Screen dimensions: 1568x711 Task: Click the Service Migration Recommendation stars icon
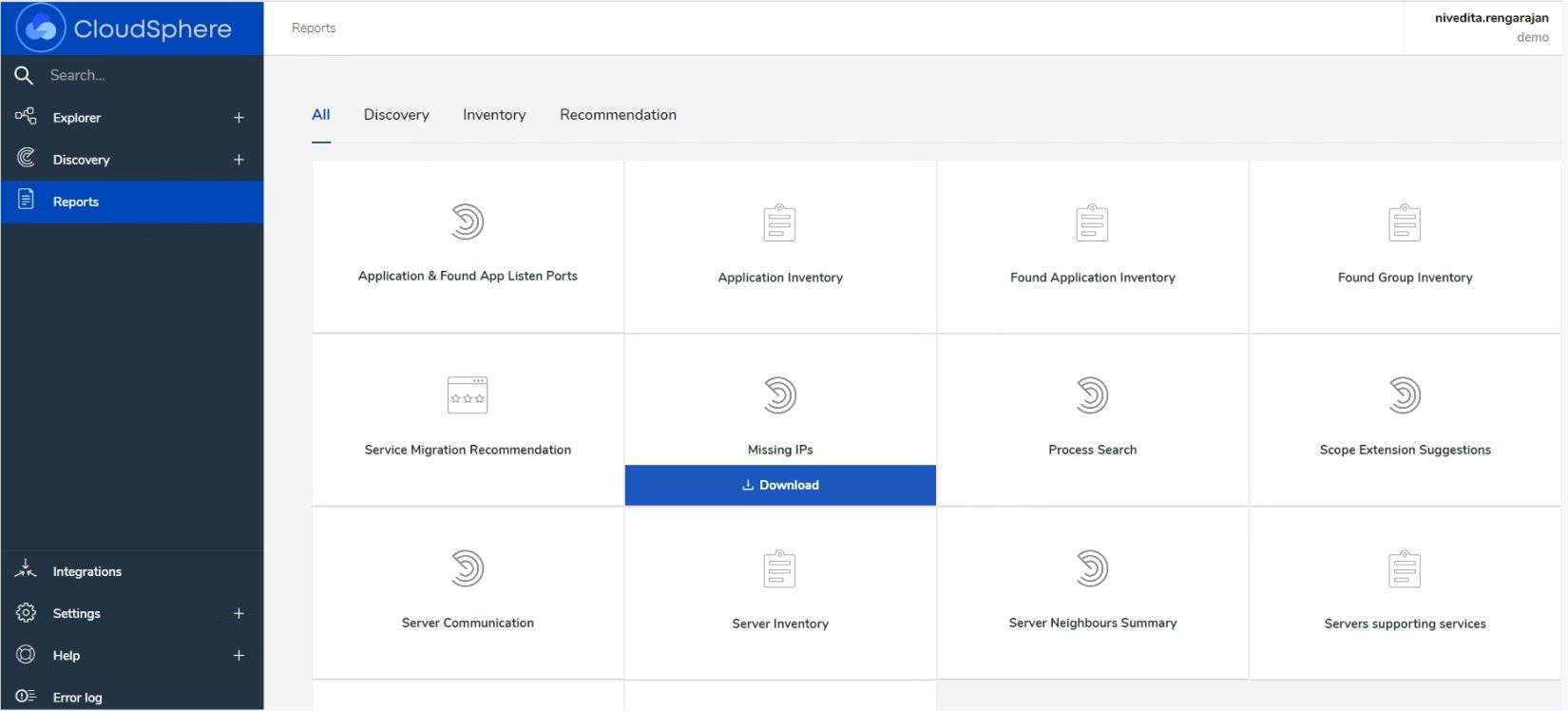[468, 394]
